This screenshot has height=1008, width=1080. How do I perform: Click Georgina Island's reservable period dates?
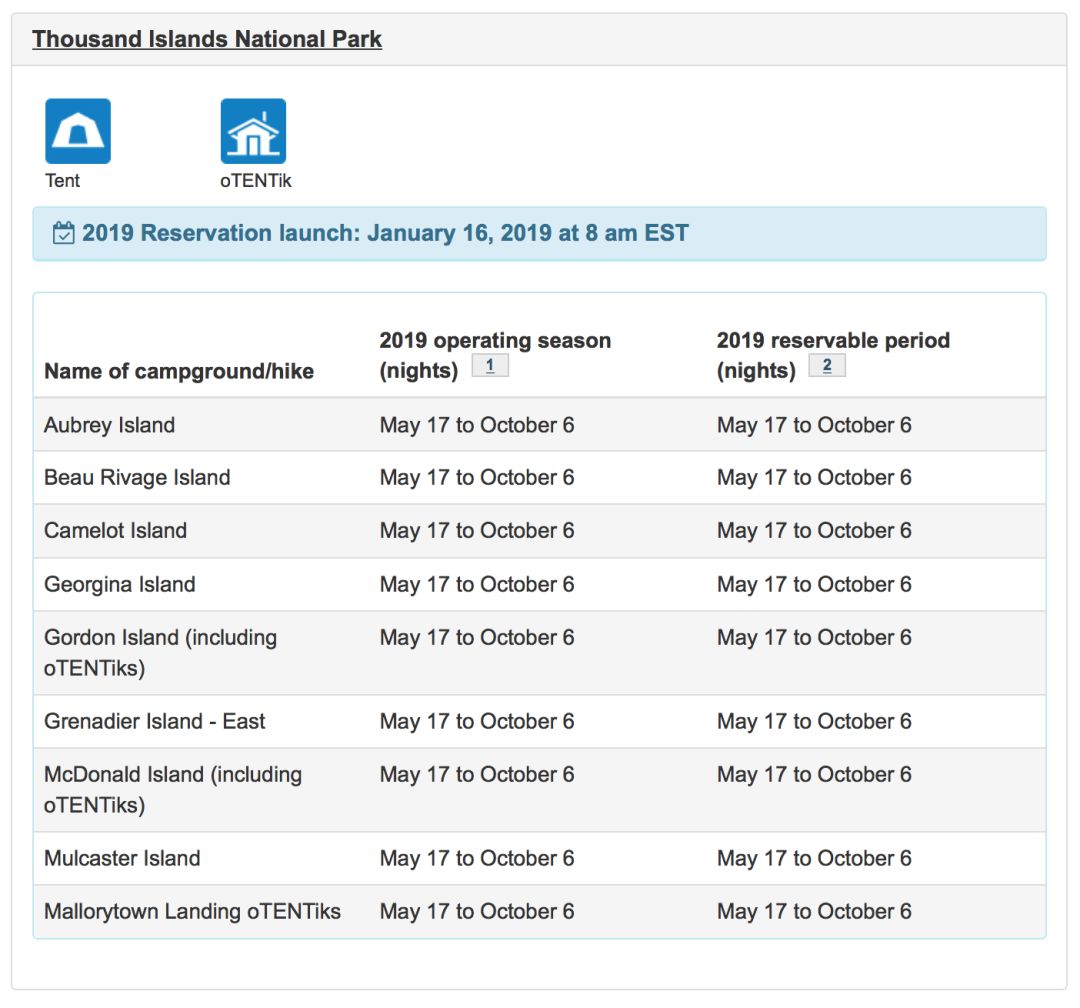pos(814,584)
